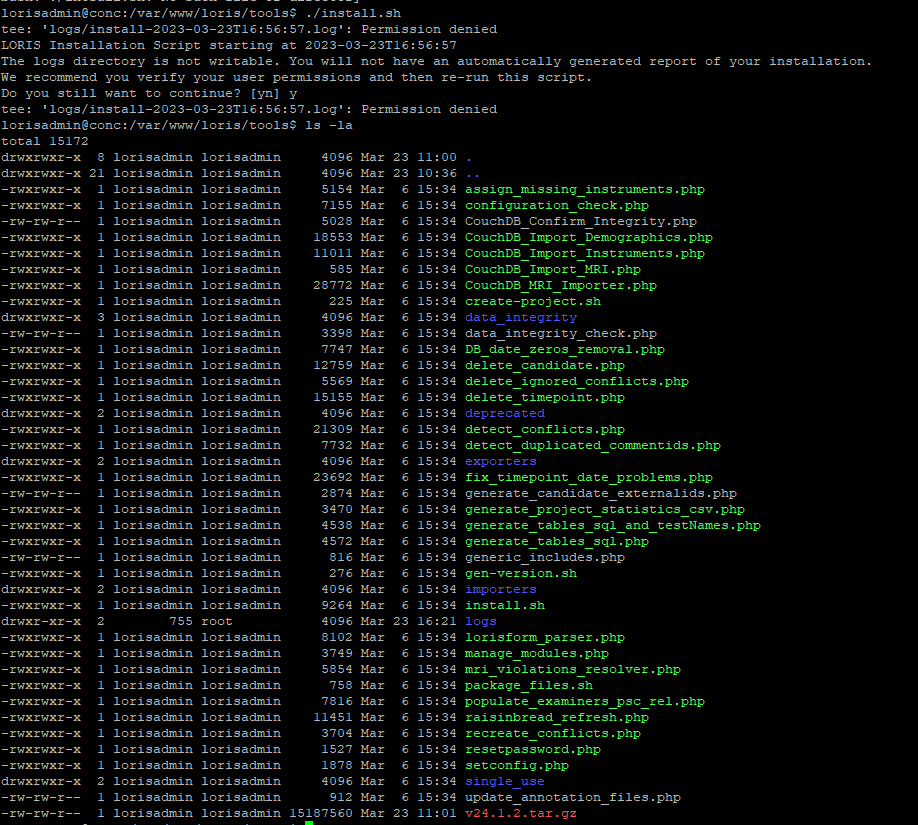Click mri_violations_resolver.php
This screenshot has width=918, height=825.
[573, 670]
